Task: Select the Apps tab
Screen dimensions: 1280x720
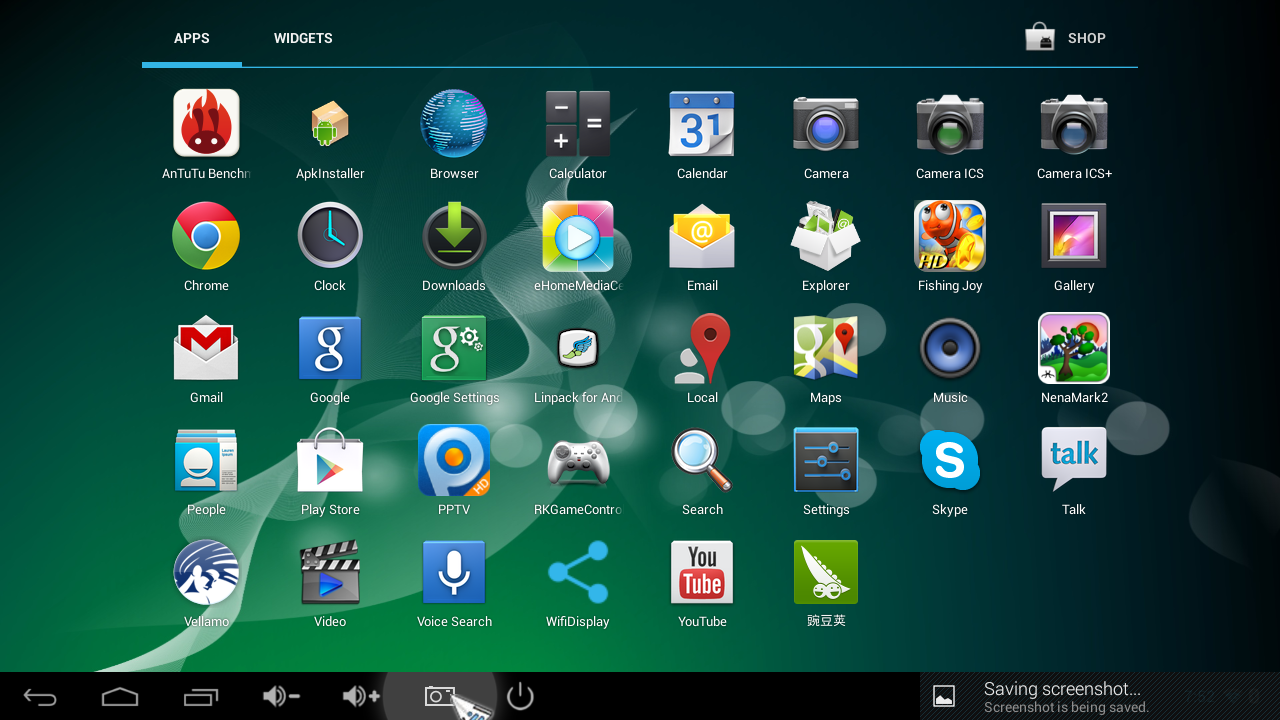Action: coord(192,38)
